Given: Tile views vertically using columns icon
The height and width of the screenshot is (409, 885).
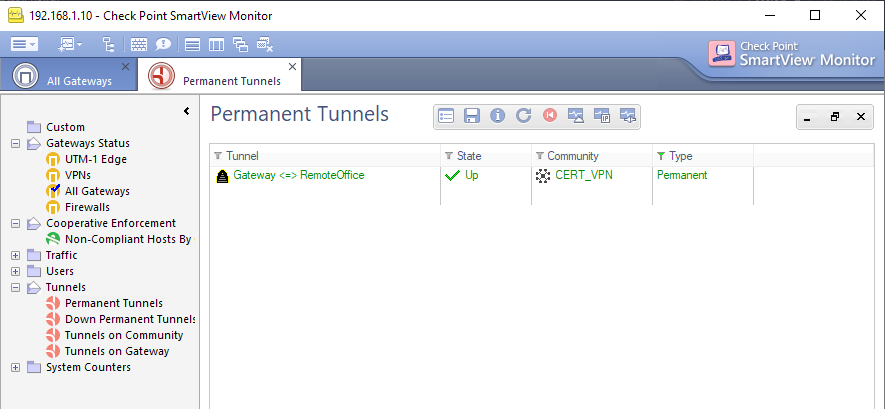Looking at the screenshot, I should pos(216,44).
